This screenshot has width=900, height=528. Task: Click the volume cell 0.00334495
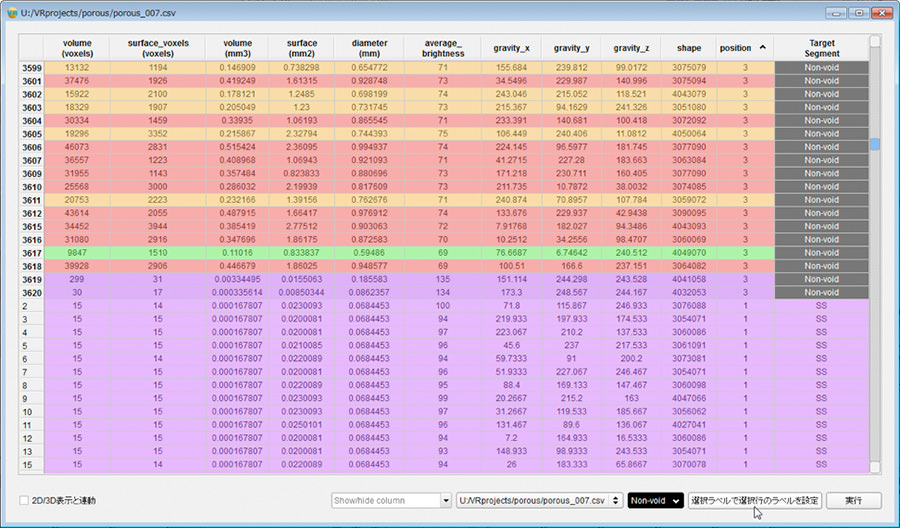point(238,279)
